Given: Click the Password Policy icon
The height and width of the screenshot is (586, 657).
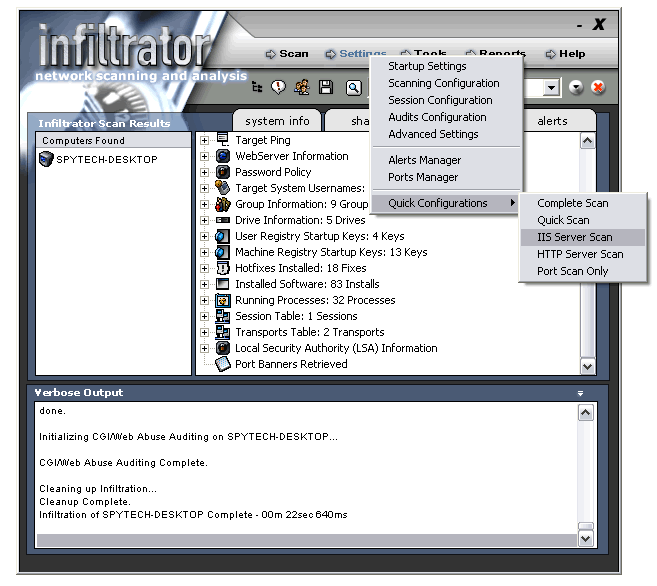Looking at the screenshot, I should 223,172.
